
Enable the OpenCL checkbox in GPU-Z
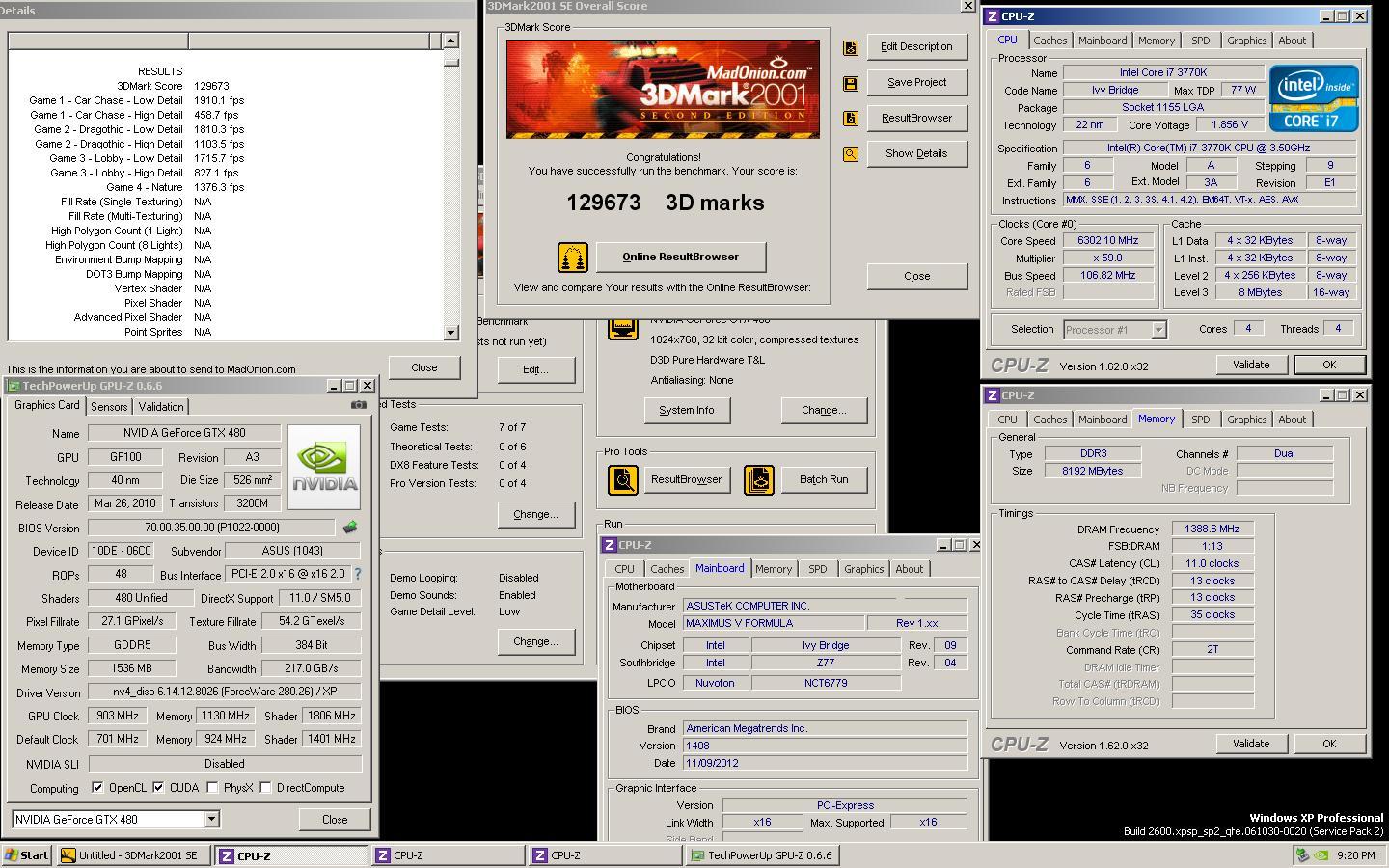[97, 788]
